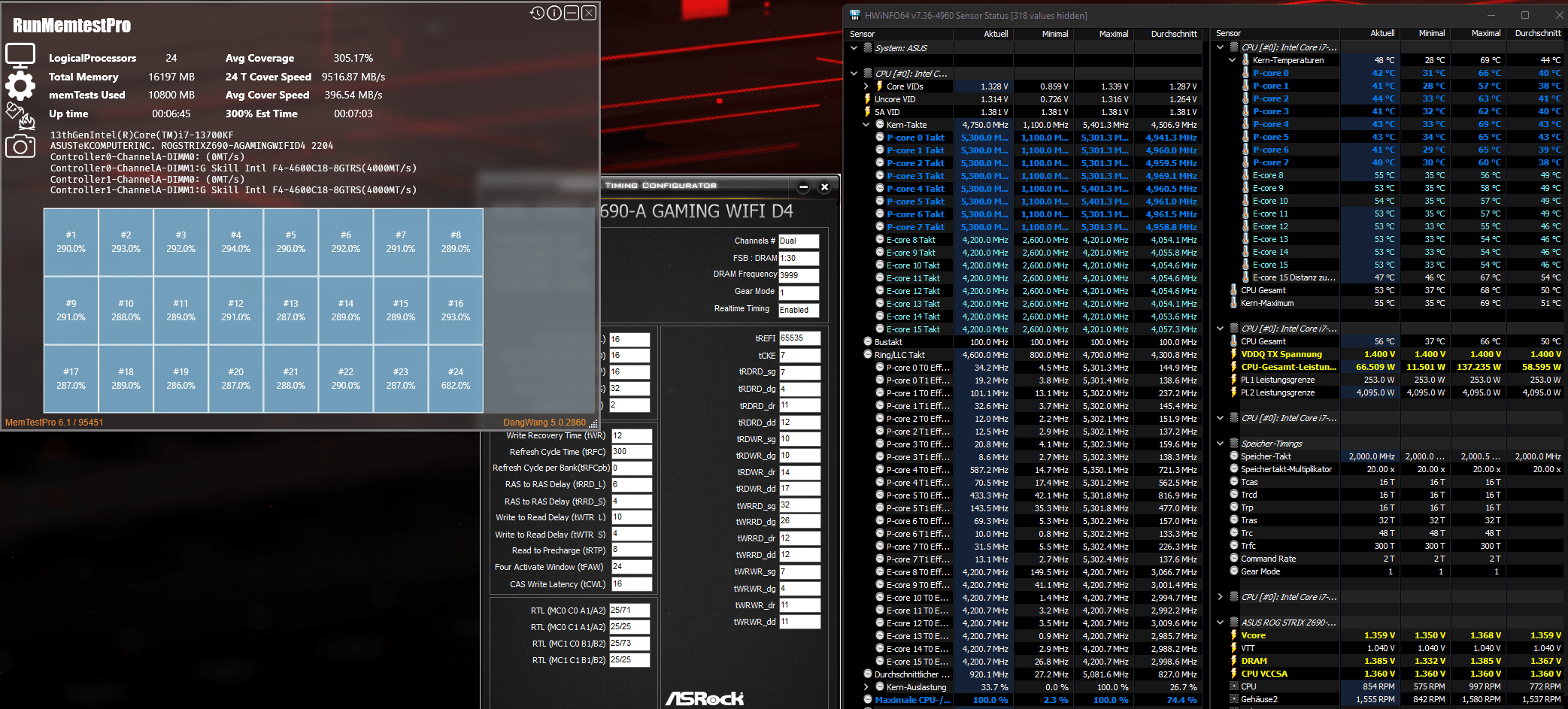Select memtest cell #24 showing 682.0%
Viewport: 1568px width, 709px height.
tap(456, 379)
